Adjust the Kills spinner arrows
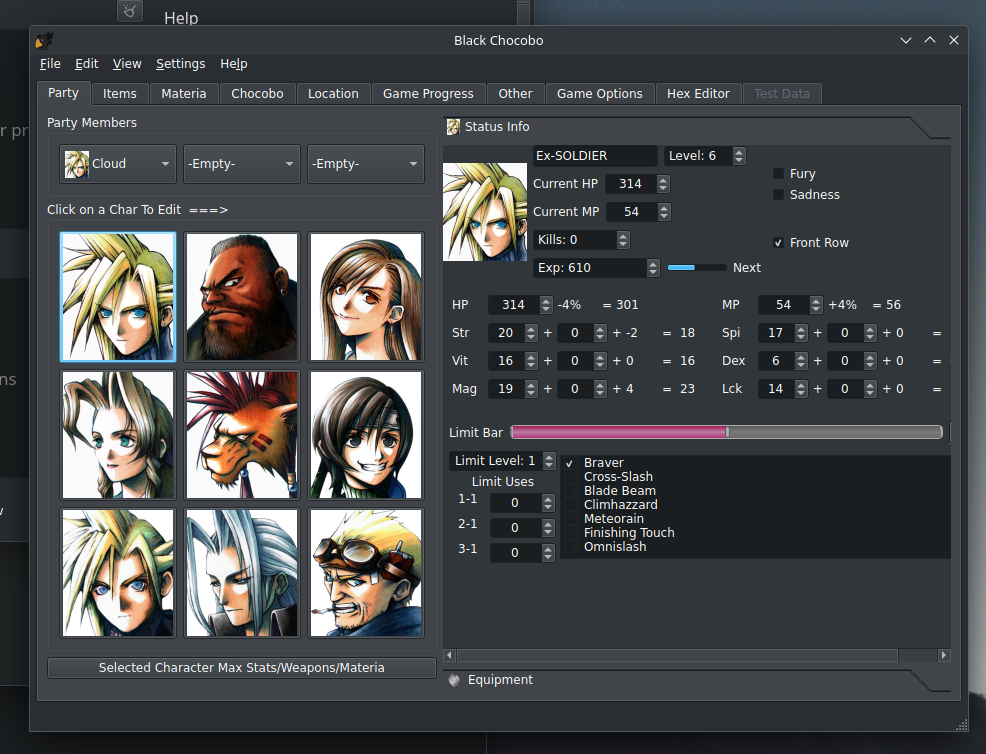986x754 pixels. point(623,240)
